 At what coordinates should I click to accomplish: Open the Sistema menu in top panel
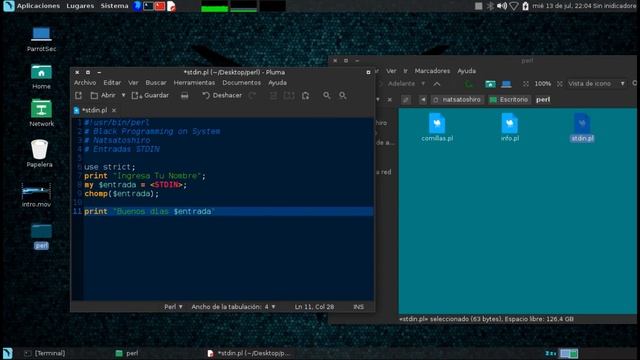pyautogui.click(x=114, y=6)
